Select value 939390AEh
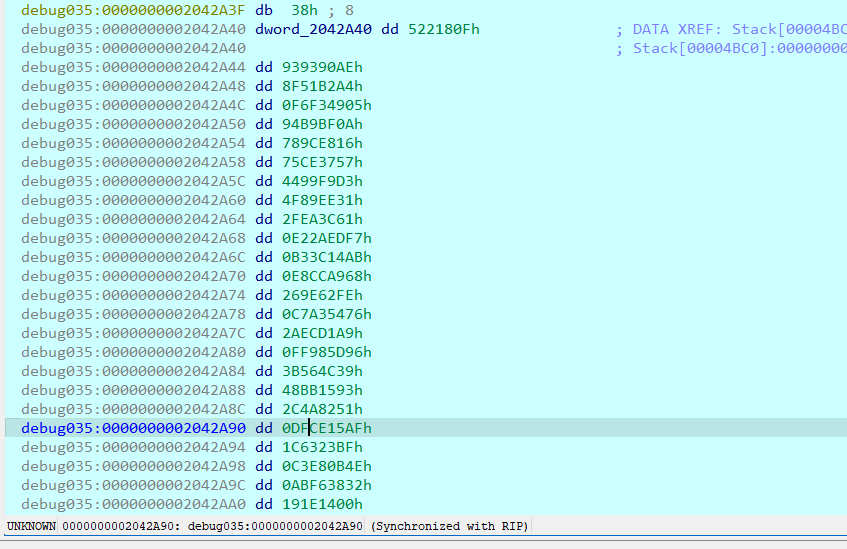 point(322,67)
